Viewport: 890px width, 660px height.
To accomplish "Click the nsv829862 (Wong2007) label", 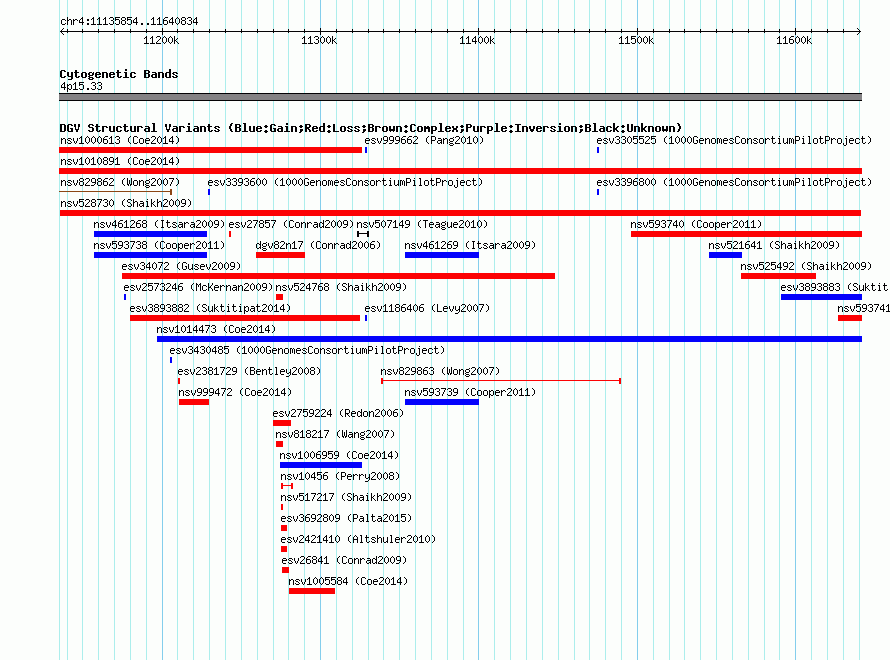I will click(120, 182).
